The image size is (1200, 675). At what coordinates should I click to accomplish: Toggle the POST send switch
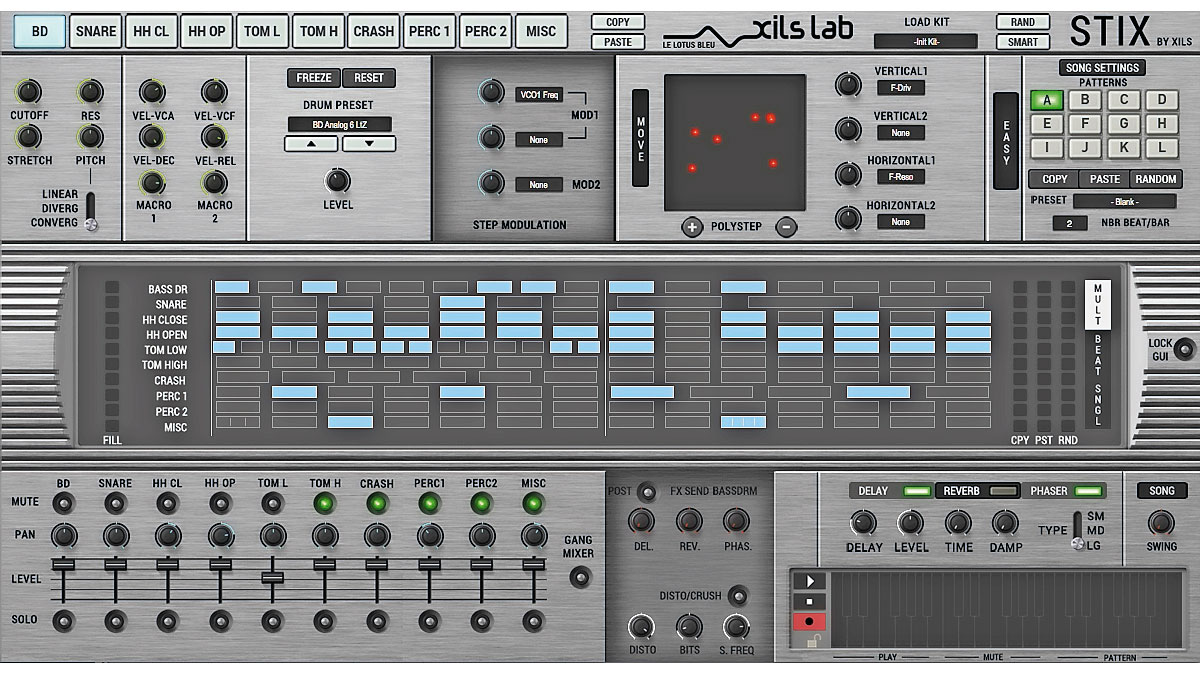point(647,491)
